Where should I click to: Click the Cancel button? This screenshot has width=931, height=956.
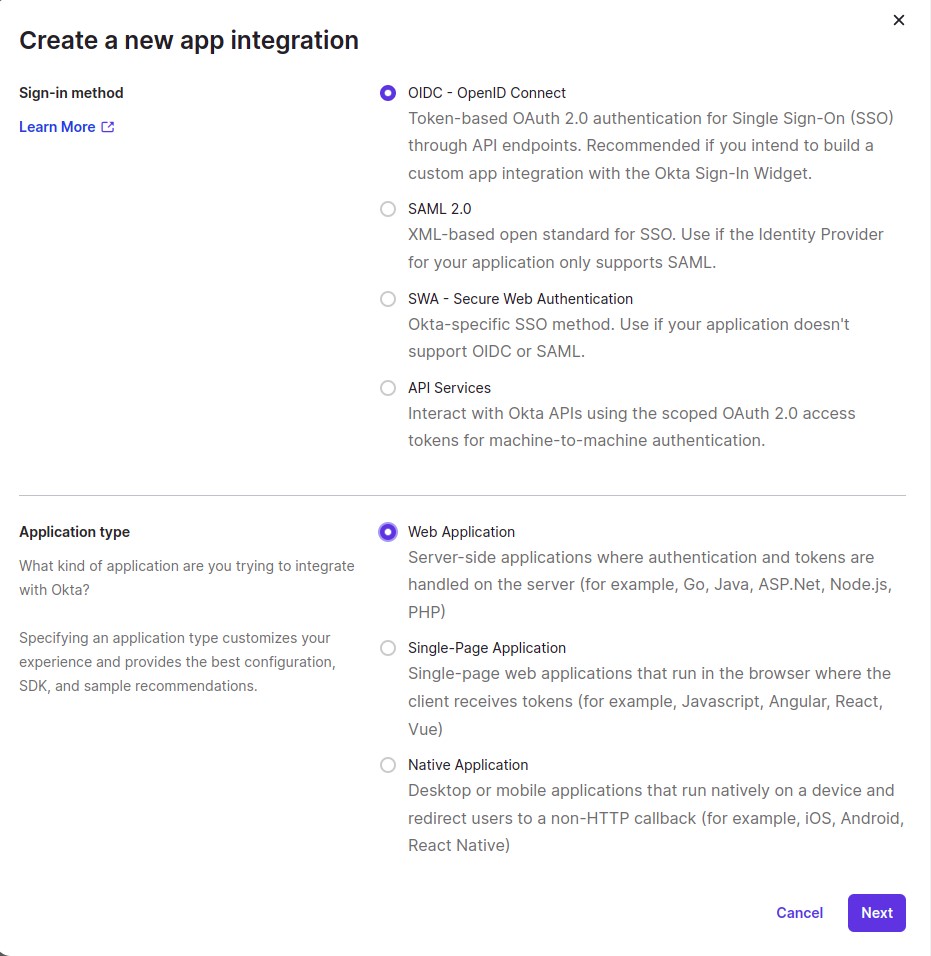click(799, 913)
